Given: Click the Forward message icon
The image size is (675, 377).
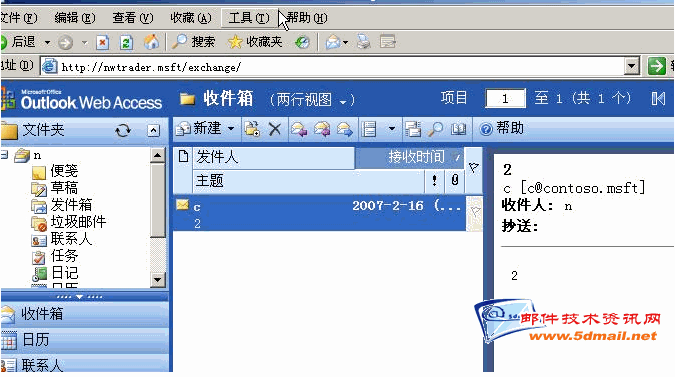Looking at the screenshot, I should pos(345,129).
